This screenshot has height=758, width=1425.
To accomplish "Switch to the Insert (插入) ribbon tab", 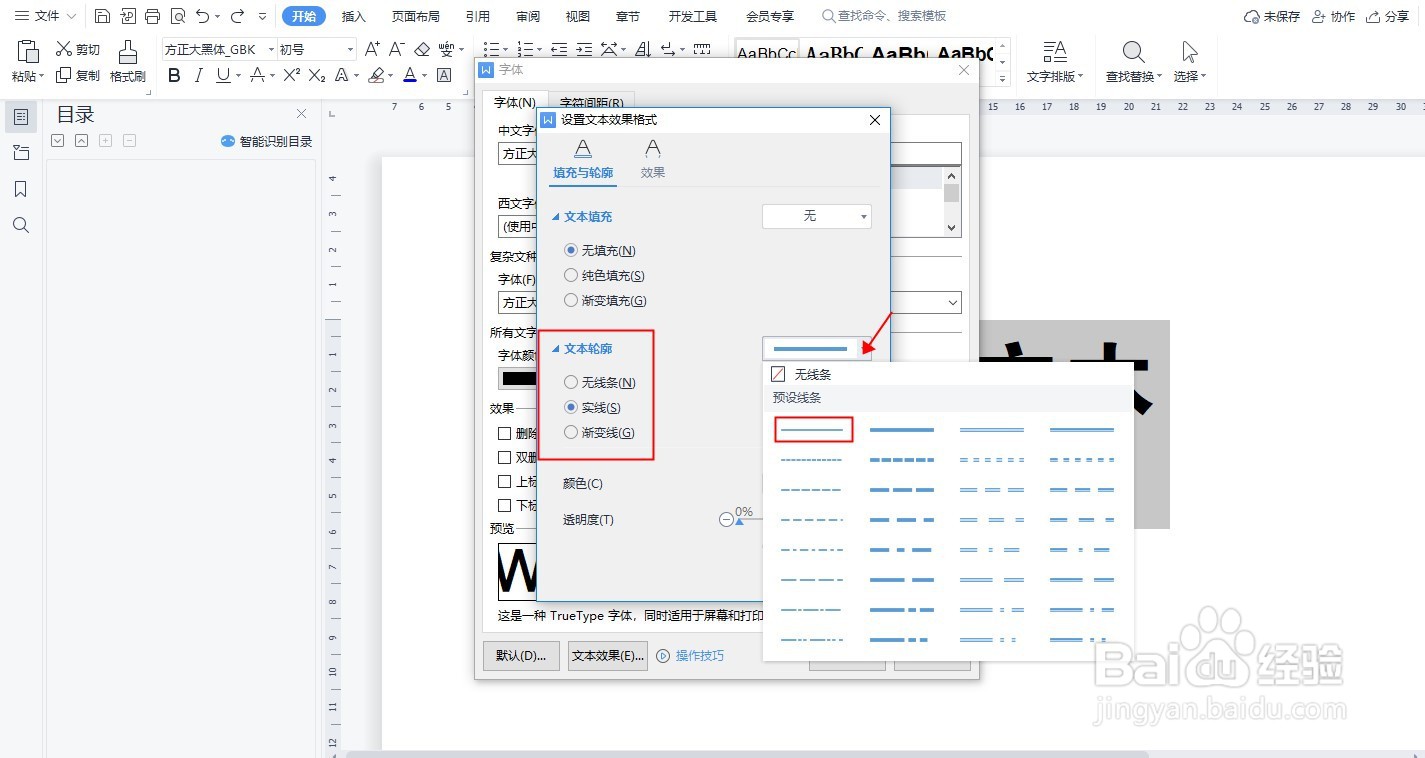I will [x=354, y=16].
